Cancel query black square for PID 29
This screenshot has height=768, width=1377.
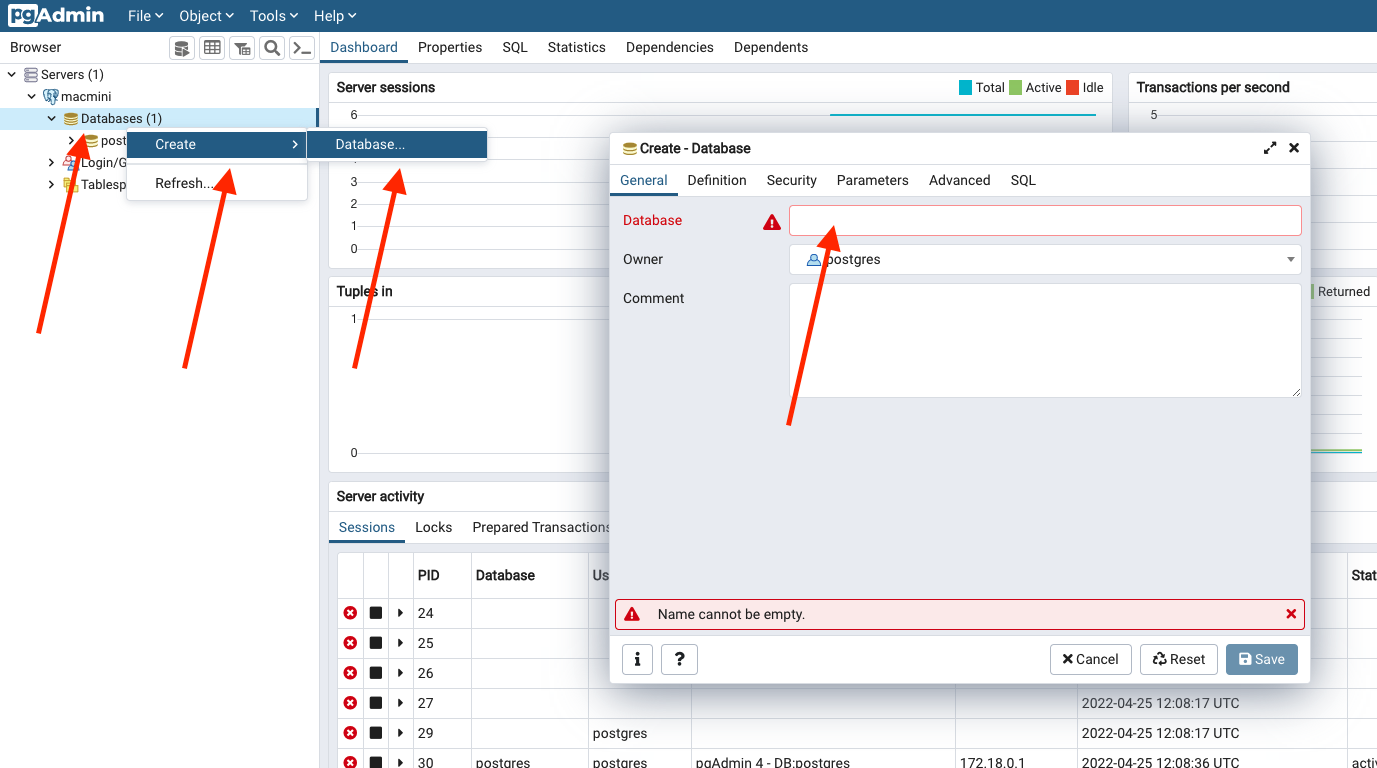tap(376, 733)
